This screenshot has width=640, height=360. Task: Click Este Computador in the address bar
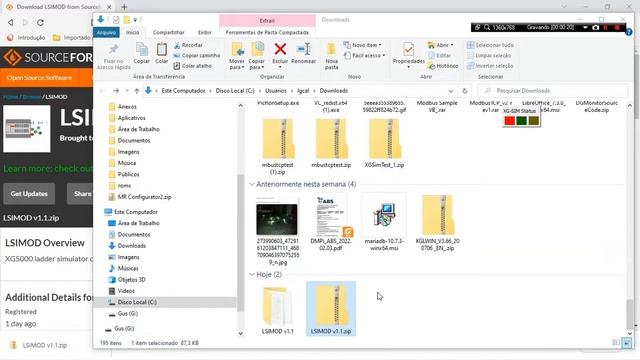point(183,91)
